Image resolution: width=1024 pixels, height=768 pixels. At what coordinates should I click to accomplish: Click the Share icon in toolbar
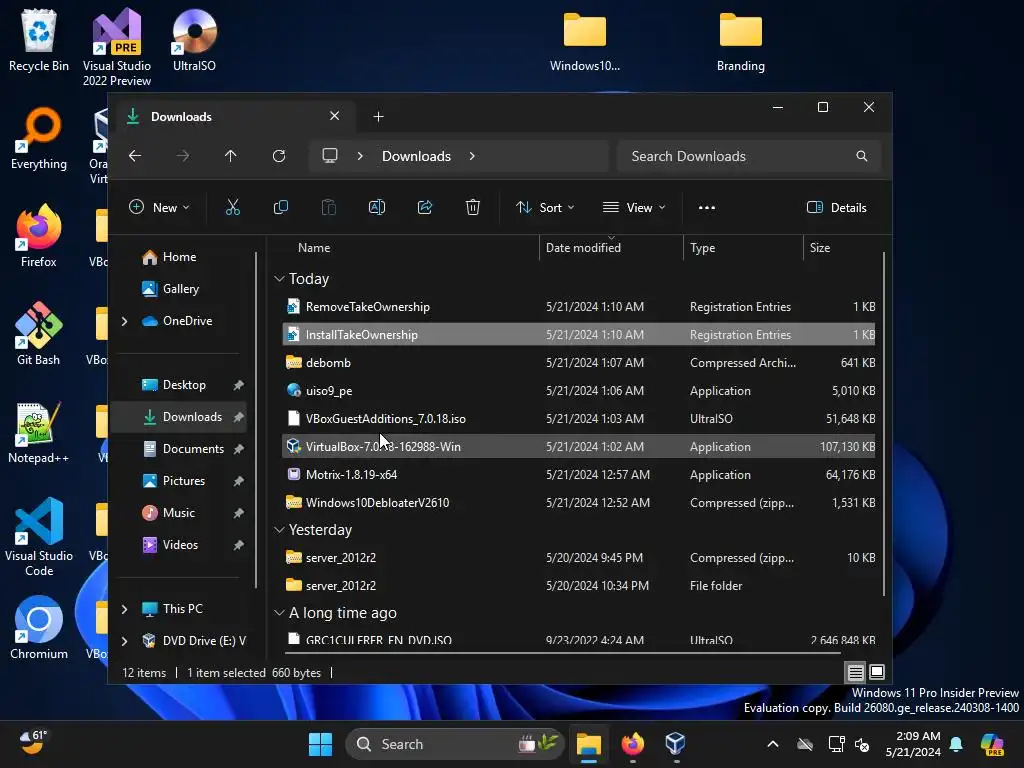pos(424,208)
